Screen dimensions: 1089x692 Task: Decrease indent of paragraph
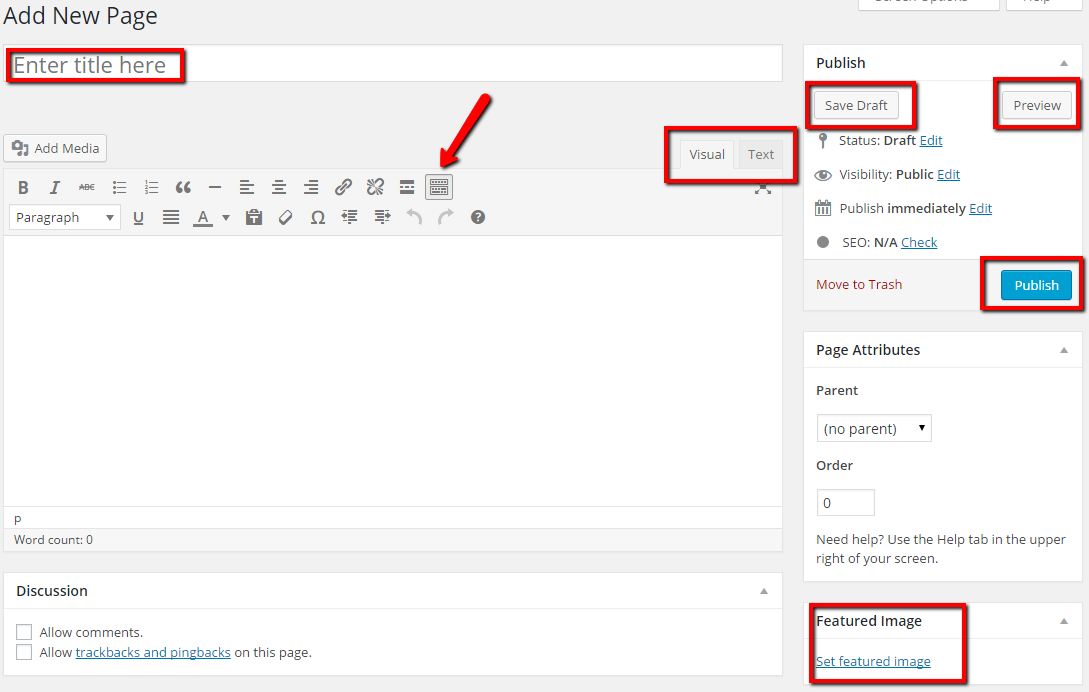coord(349,217)
